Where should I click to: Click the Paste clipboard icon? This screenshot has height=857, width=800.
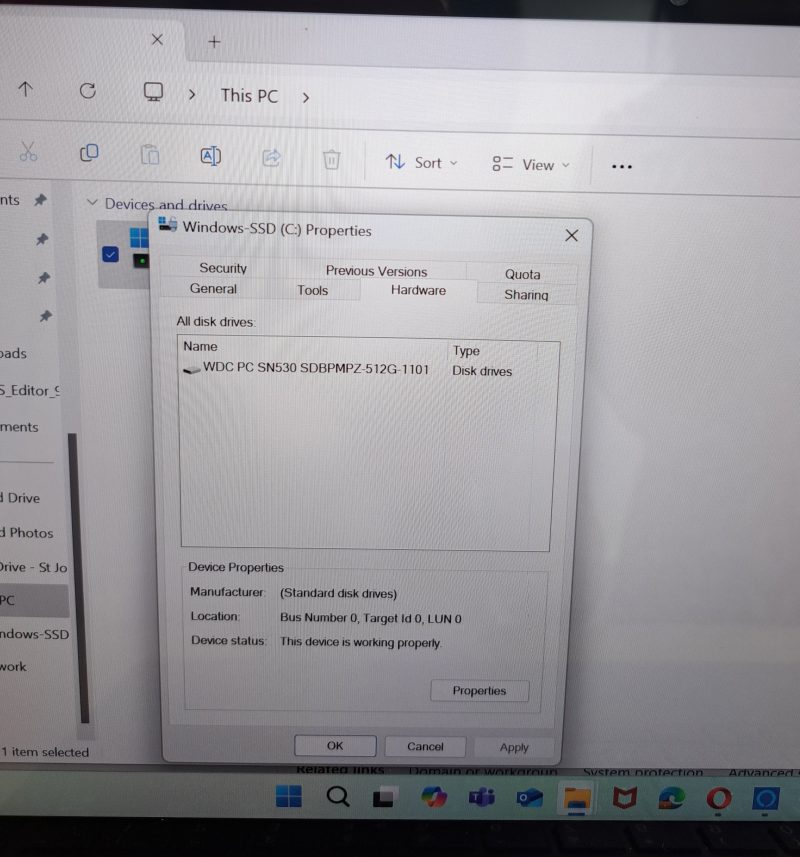pos(150,155)
